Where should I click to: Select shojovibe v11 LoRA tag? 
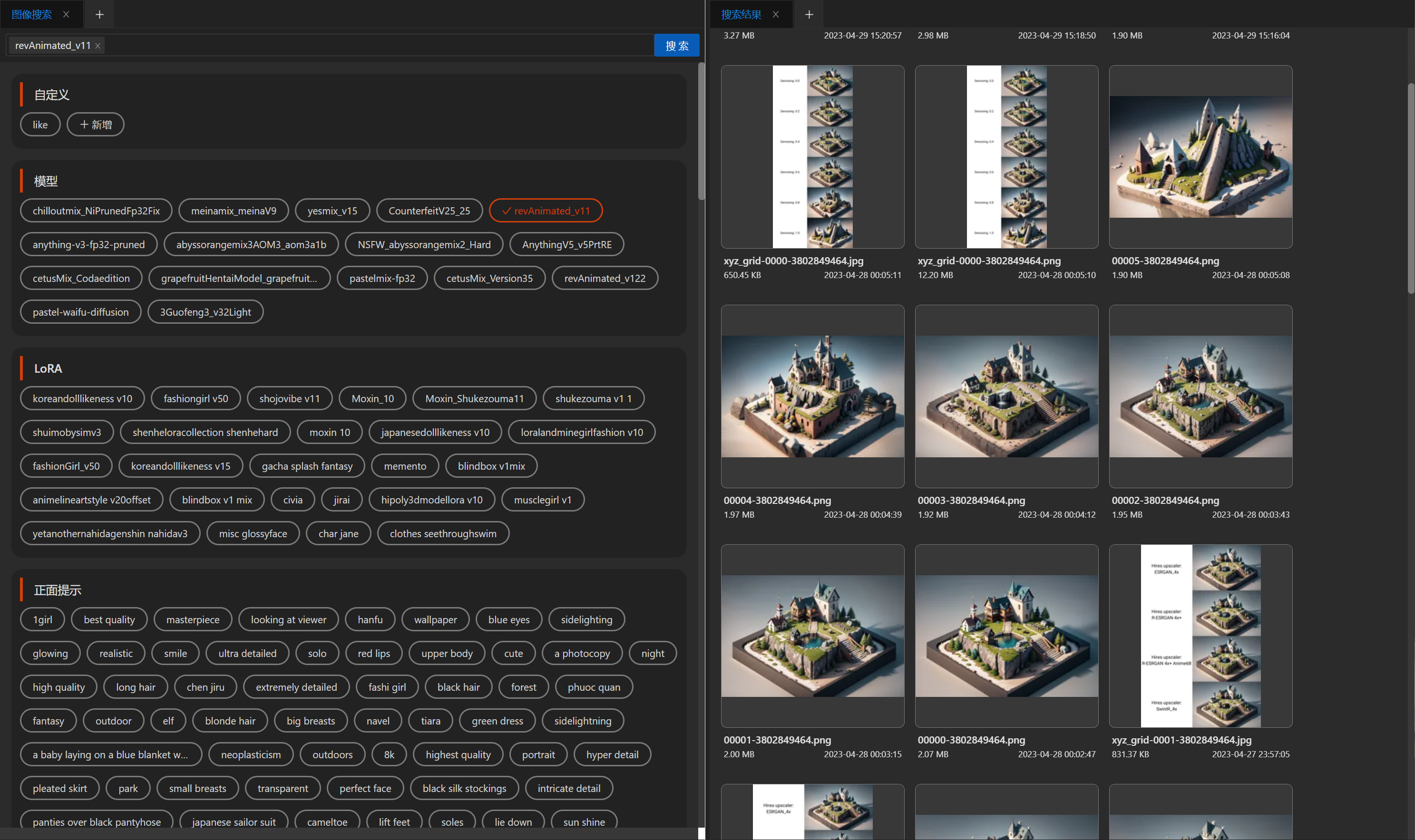[289, 398]
